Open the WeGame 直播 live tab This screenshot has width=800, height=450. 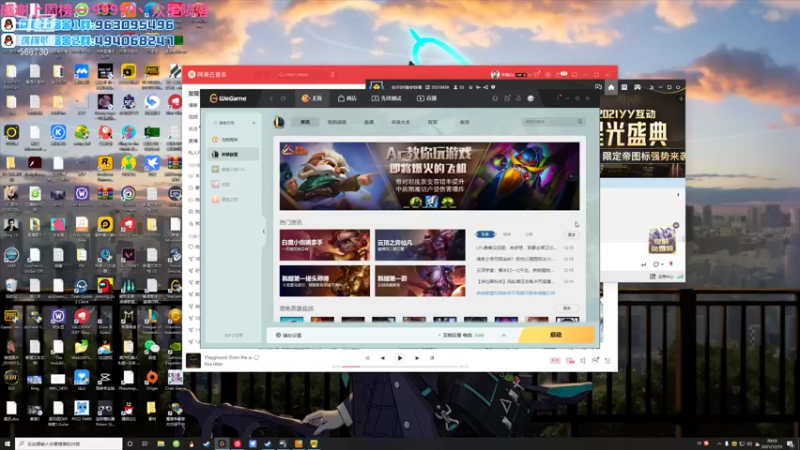point(427,98)
